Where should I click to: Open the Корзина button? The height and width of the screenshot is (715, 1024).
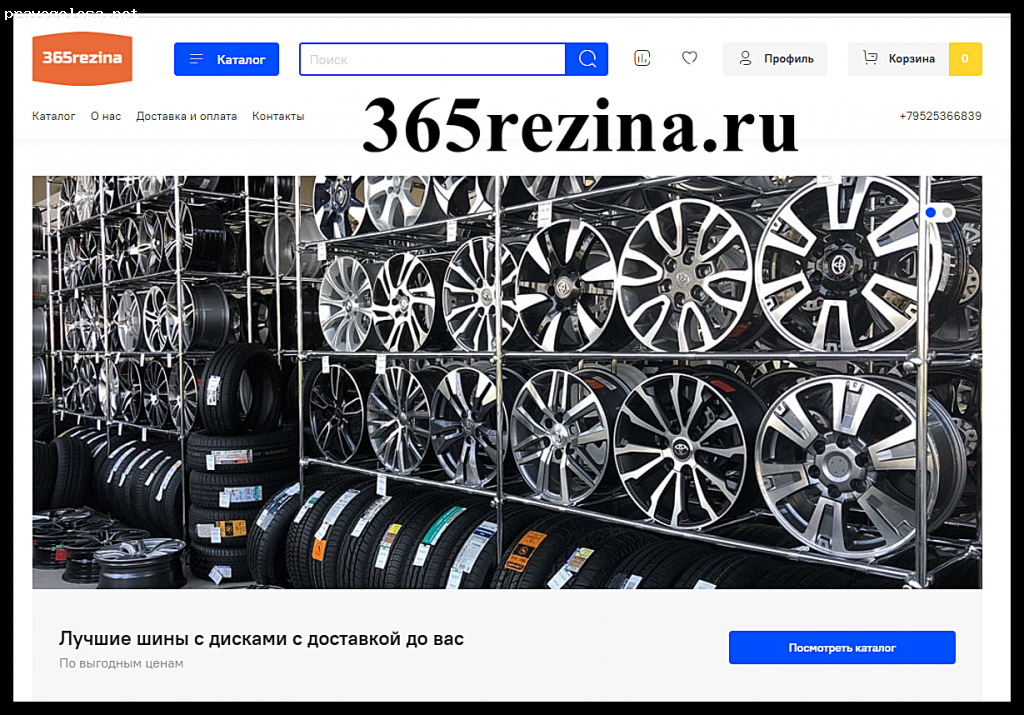(x=899, y=59)
